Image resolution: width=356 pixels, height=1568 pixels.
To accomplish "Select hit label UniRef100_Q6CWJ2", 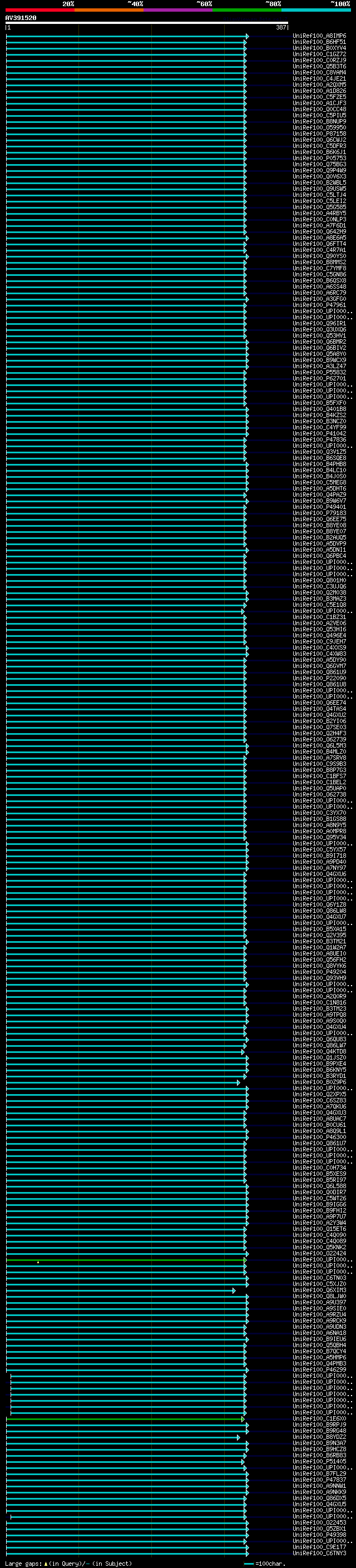I will tap(319, 140).
